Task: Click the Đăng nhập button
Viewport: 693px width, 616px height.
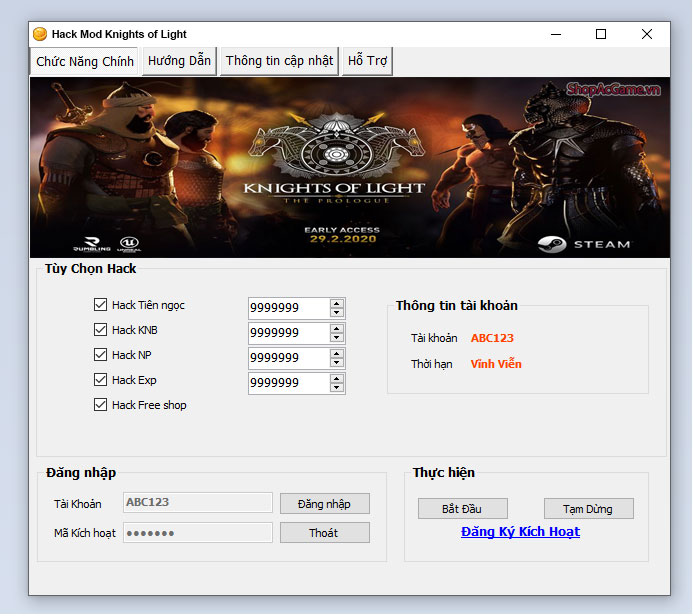Action: [324, 504]
